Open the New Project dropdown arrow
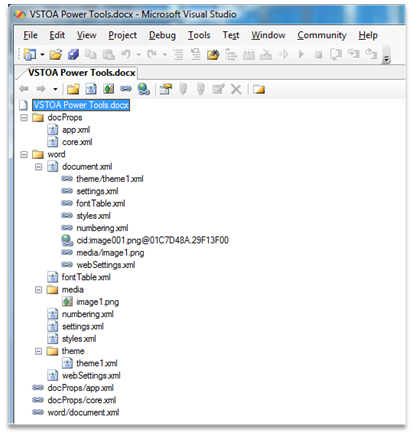 point(42,54)
